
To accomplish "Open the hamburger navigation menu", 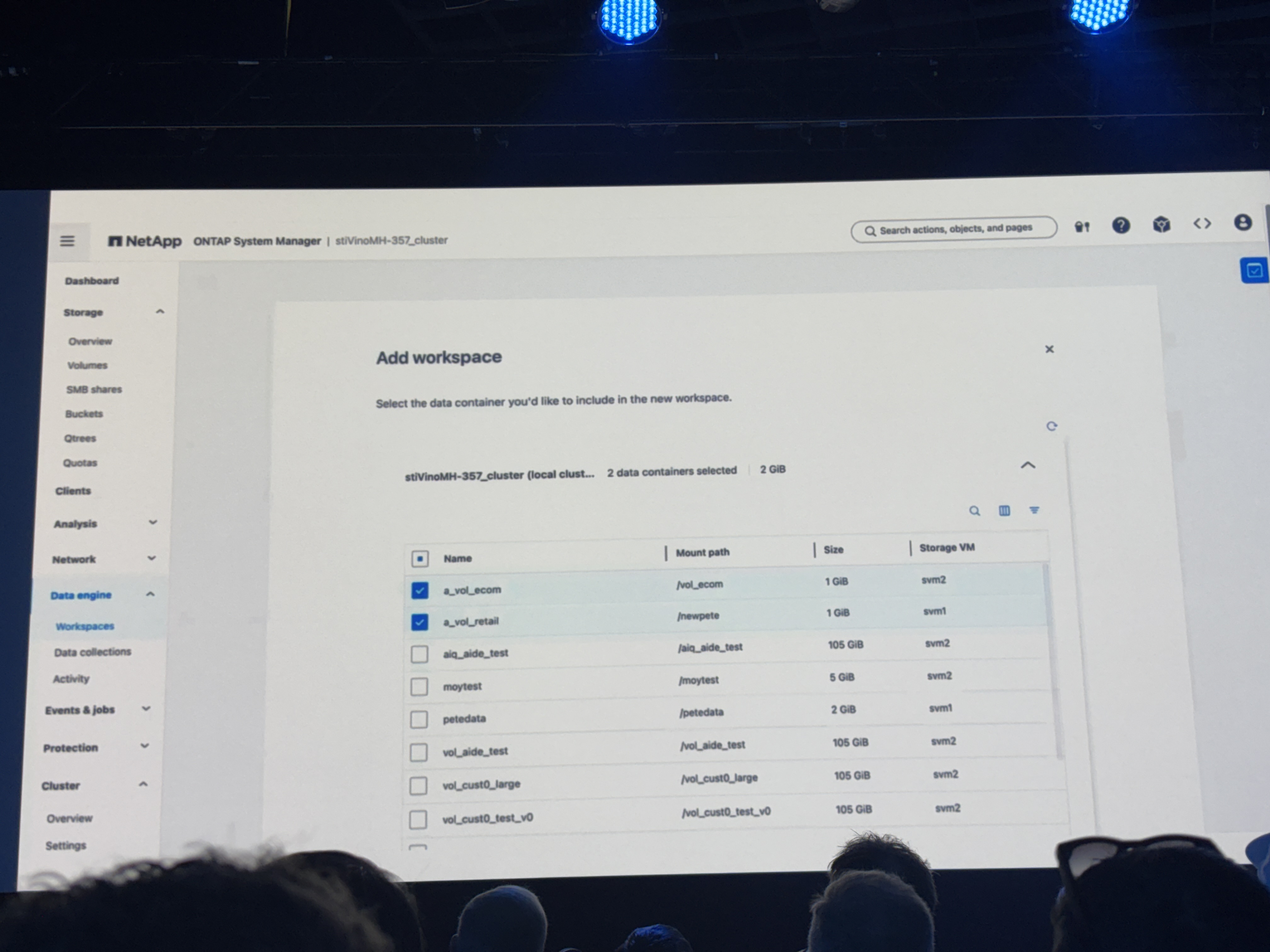I will tap(67, 241).
